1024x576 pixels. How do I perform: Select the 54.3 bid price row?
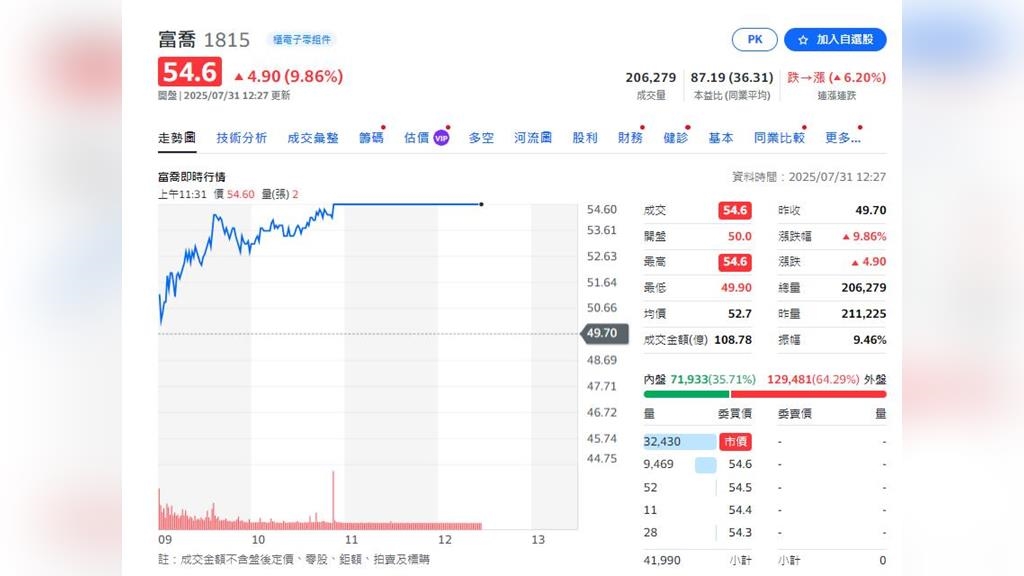[697, 533]
